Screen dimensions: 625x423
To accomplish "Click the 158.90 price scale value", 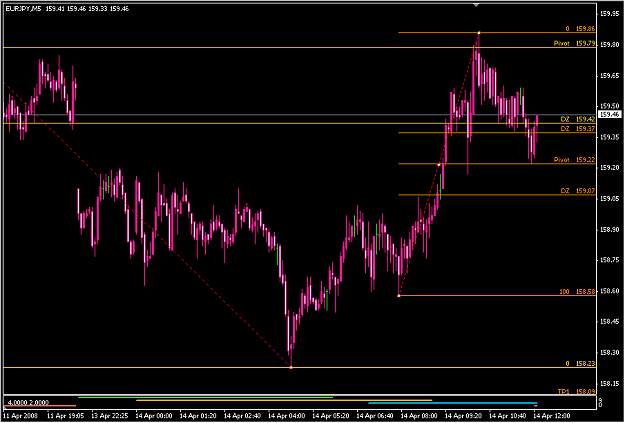I will click(x=609, y=230).
